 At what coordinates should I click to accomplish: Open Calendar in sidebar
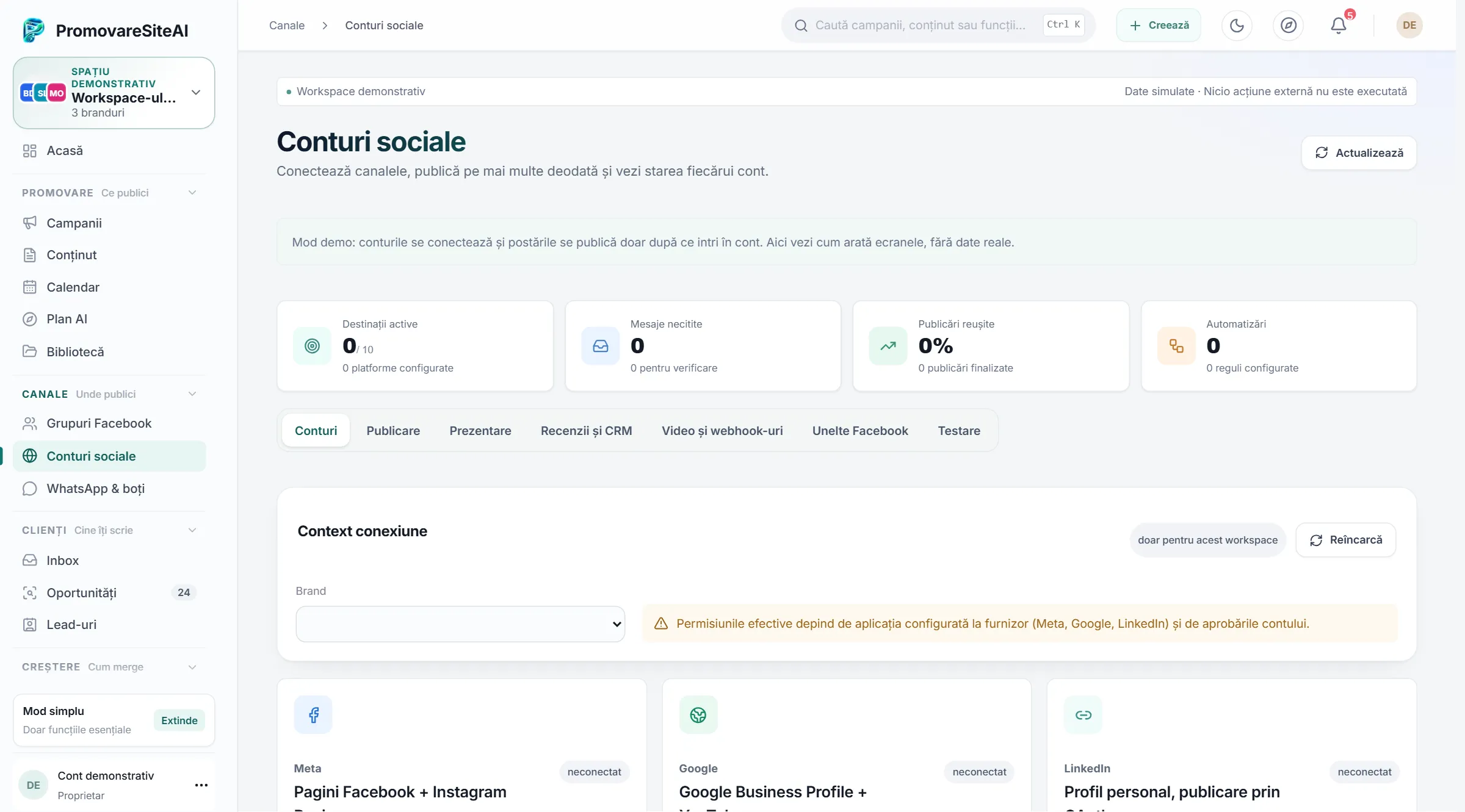(109, 287)
